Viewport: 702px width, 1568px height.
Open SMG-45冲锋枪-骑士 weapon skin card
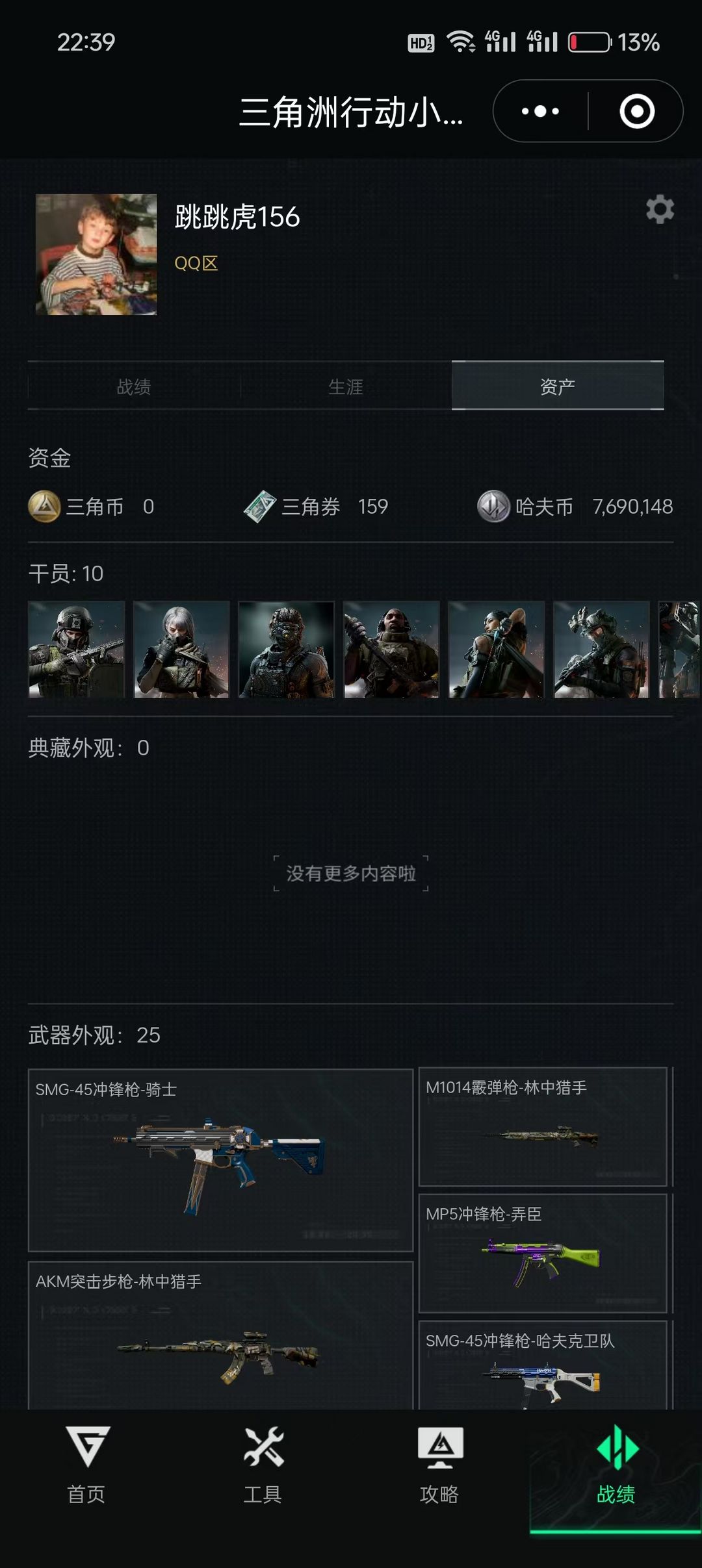tap(221, 1160)
